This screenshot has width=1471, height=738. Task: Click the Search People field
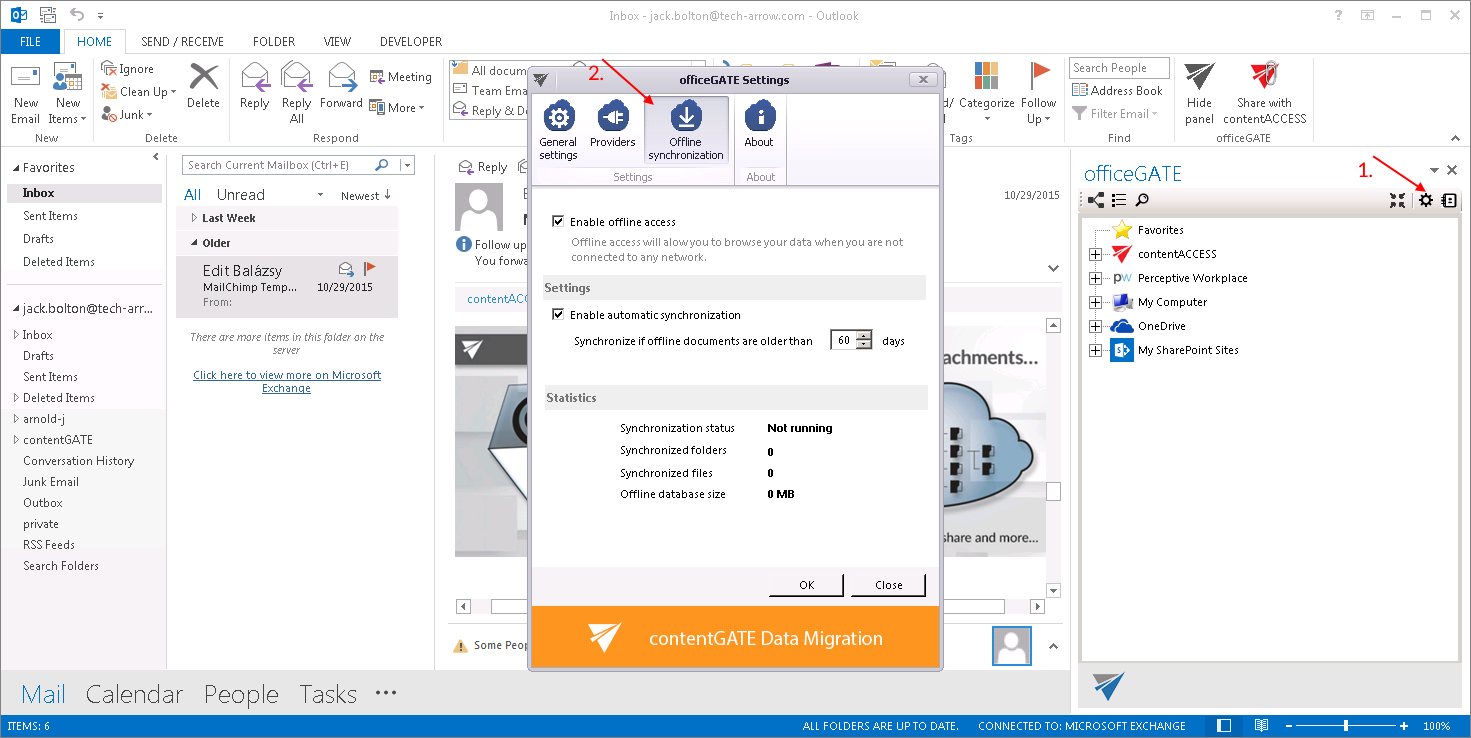[1120, 68]
